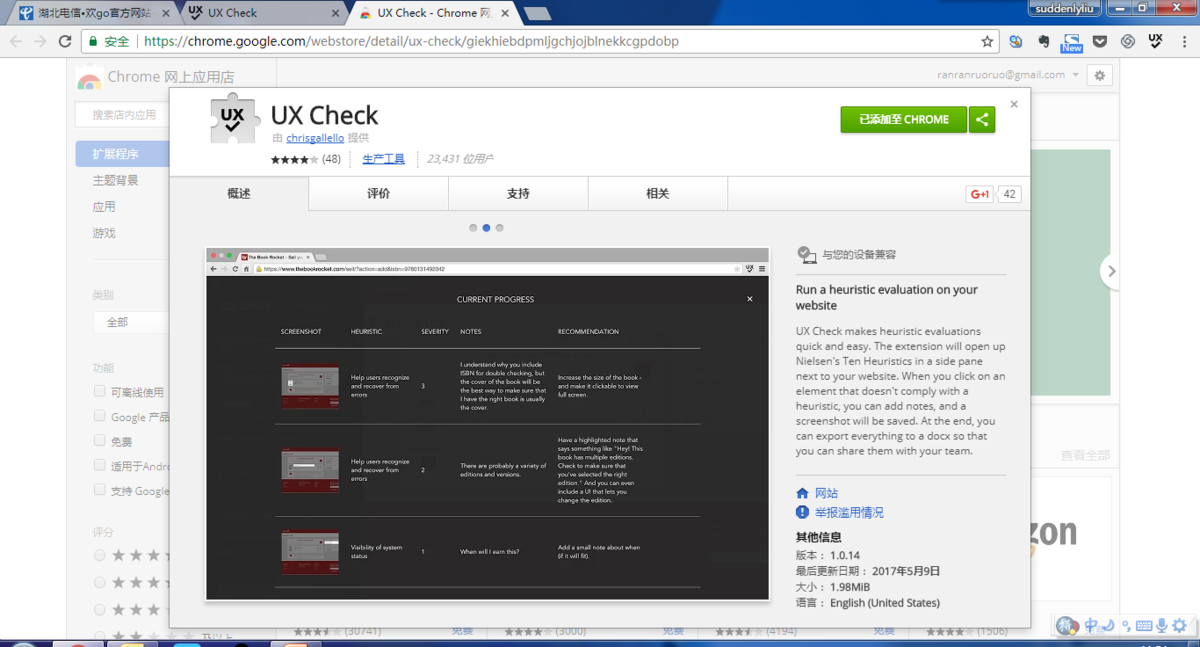Switch to the 相关 related tab
Image resolution: width=1200 pixels, height=647 pixels.
click(657, 194)
